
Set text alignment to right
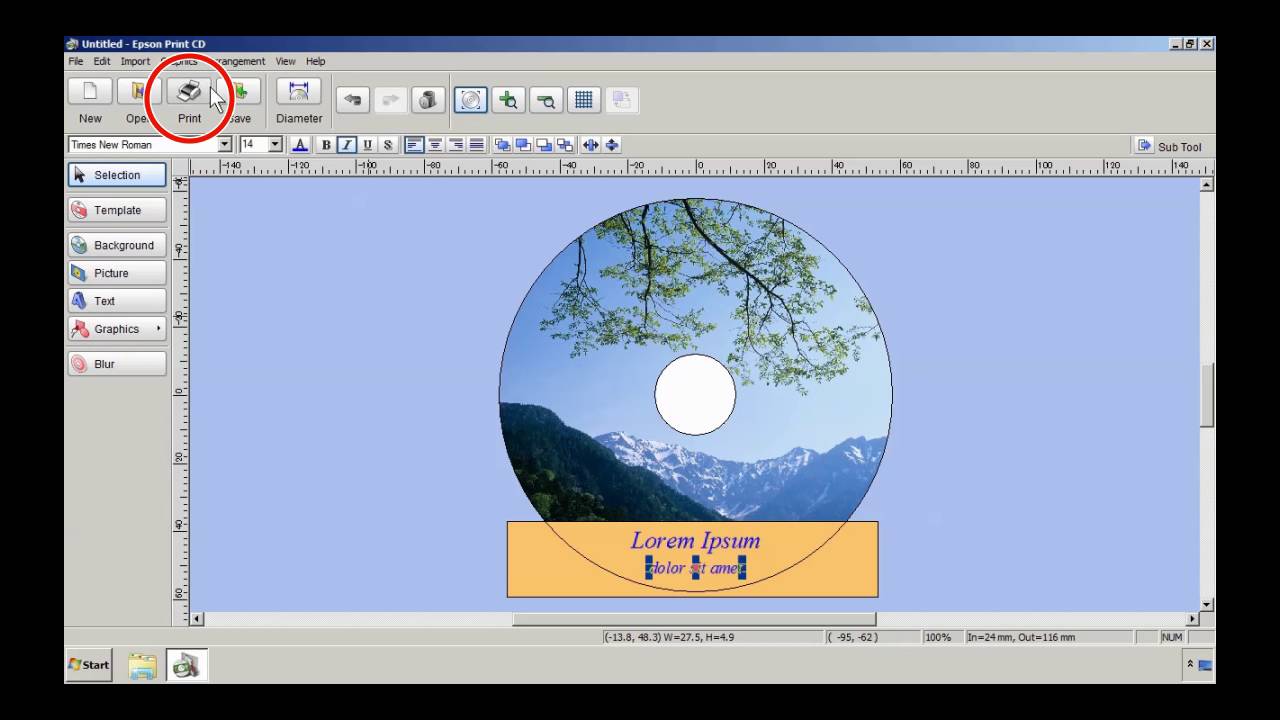click(x=456, y=145)
